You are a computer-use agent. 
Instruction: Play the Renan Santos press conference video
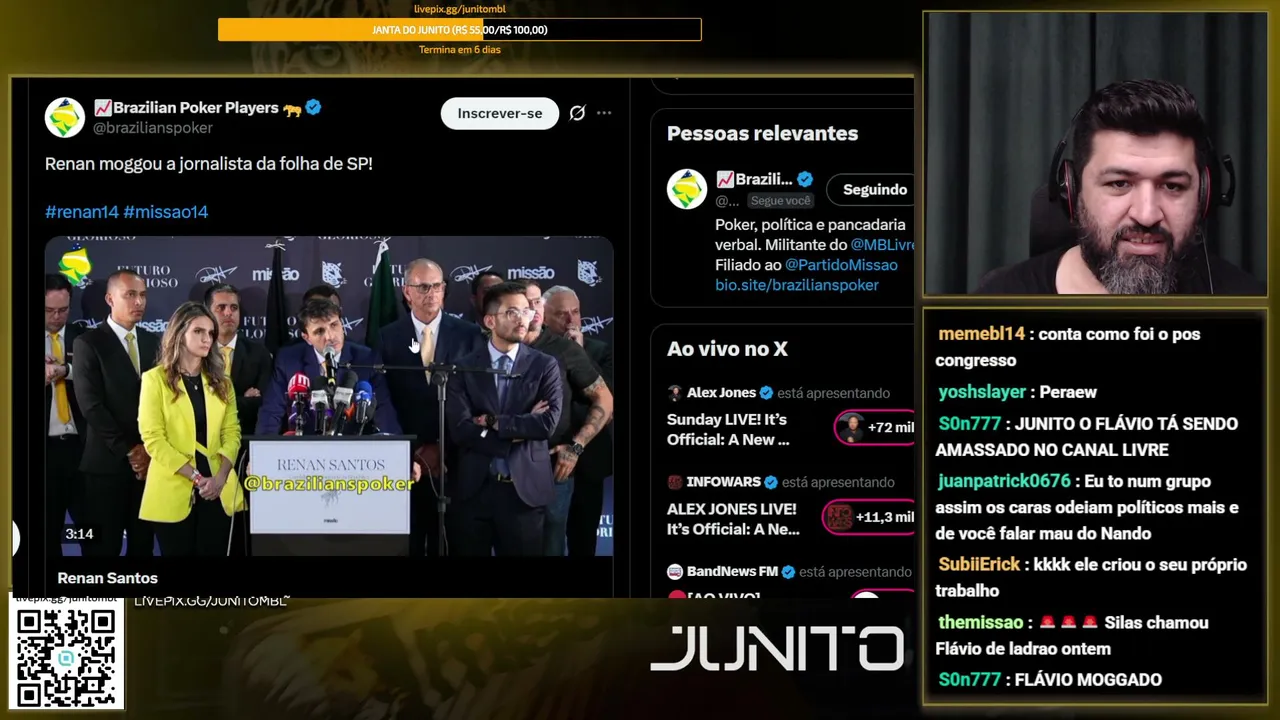coord(329,396)
